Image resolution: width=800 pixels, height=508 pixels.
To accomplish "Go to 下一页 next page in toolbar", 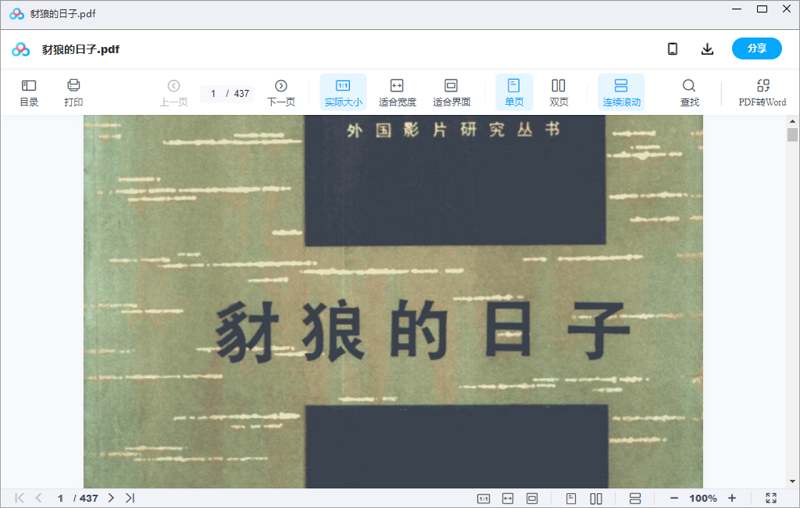I will pyautogui.click(x=281, y=92).
